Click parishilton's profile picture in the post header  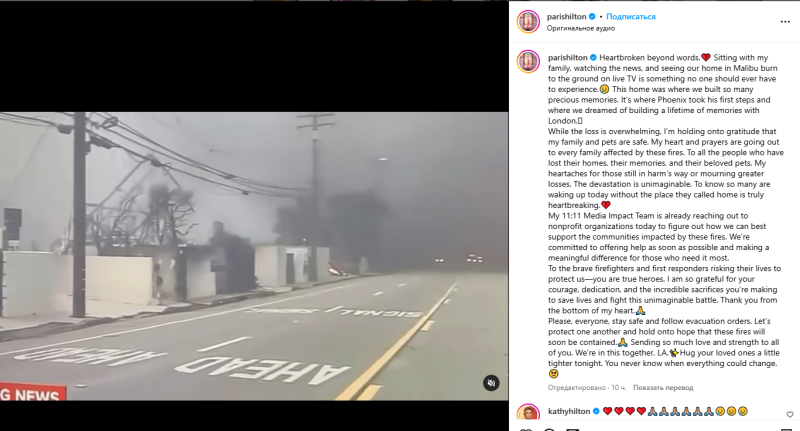528,22
